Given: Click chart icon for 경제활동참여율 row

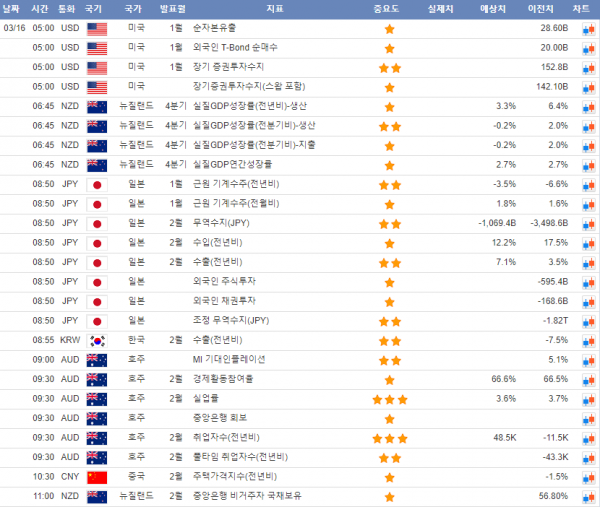Looking at the screenshot, I should point(587,380).
